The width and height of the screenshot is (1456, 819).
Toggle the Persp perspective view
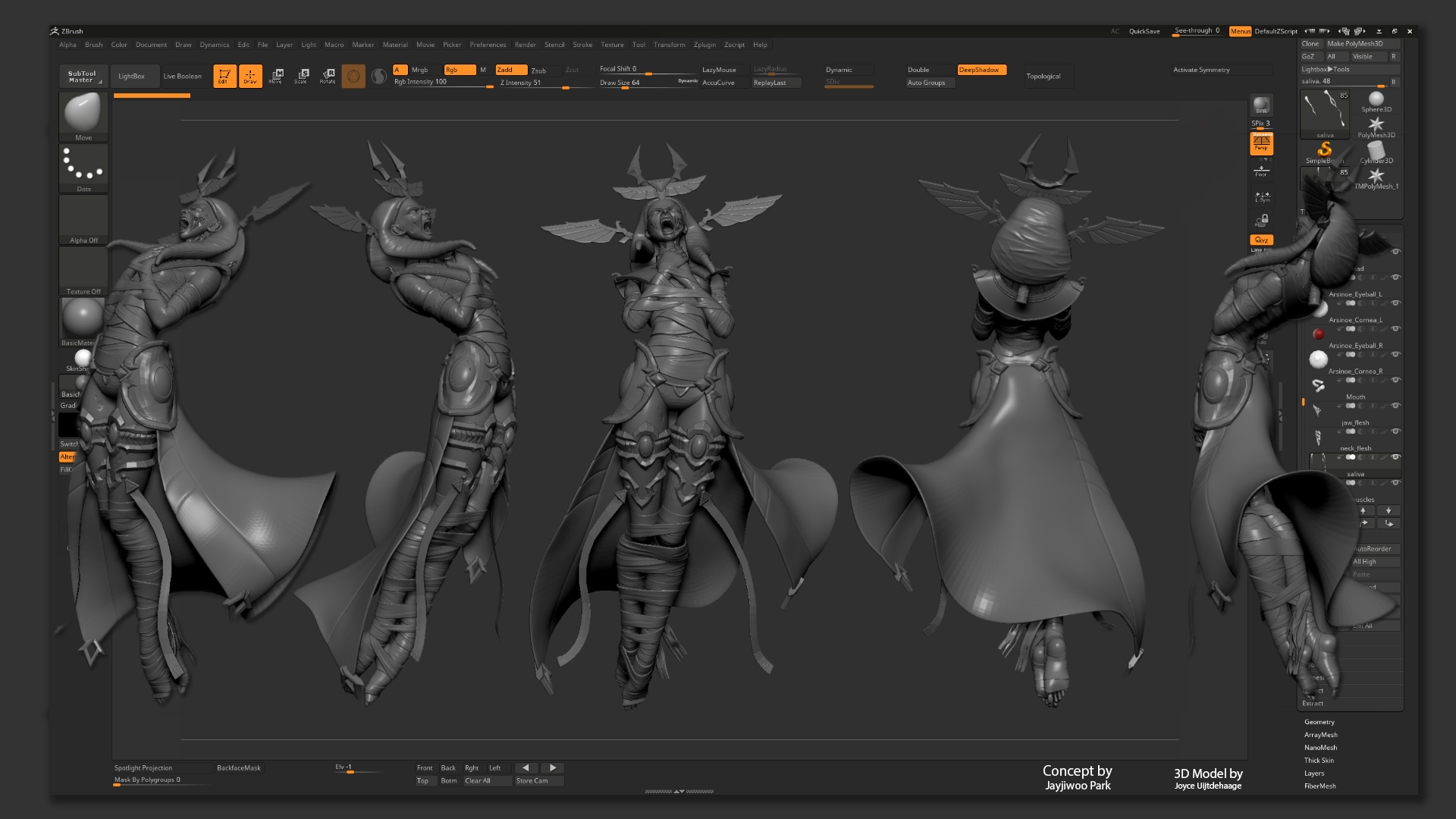click(x=1261, y=143)
